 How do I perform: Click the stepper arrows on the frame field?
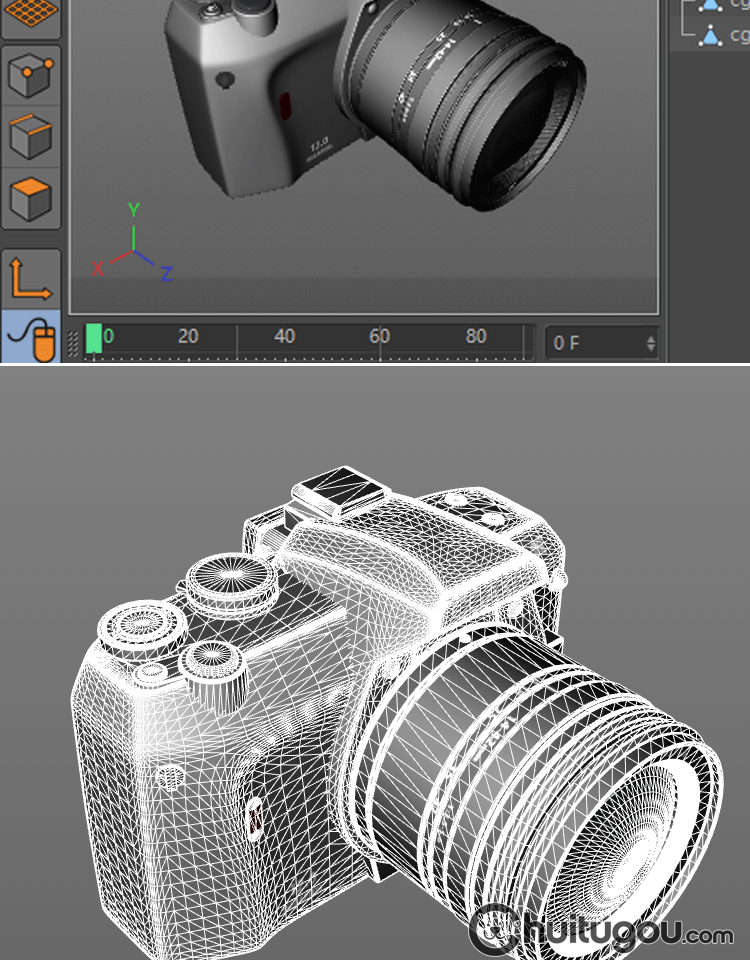(650, 343)
